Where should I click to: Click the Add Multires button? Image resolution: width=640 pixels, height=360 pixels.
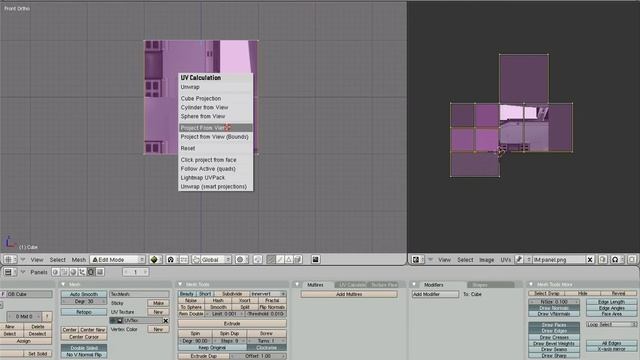click(349, 294)
